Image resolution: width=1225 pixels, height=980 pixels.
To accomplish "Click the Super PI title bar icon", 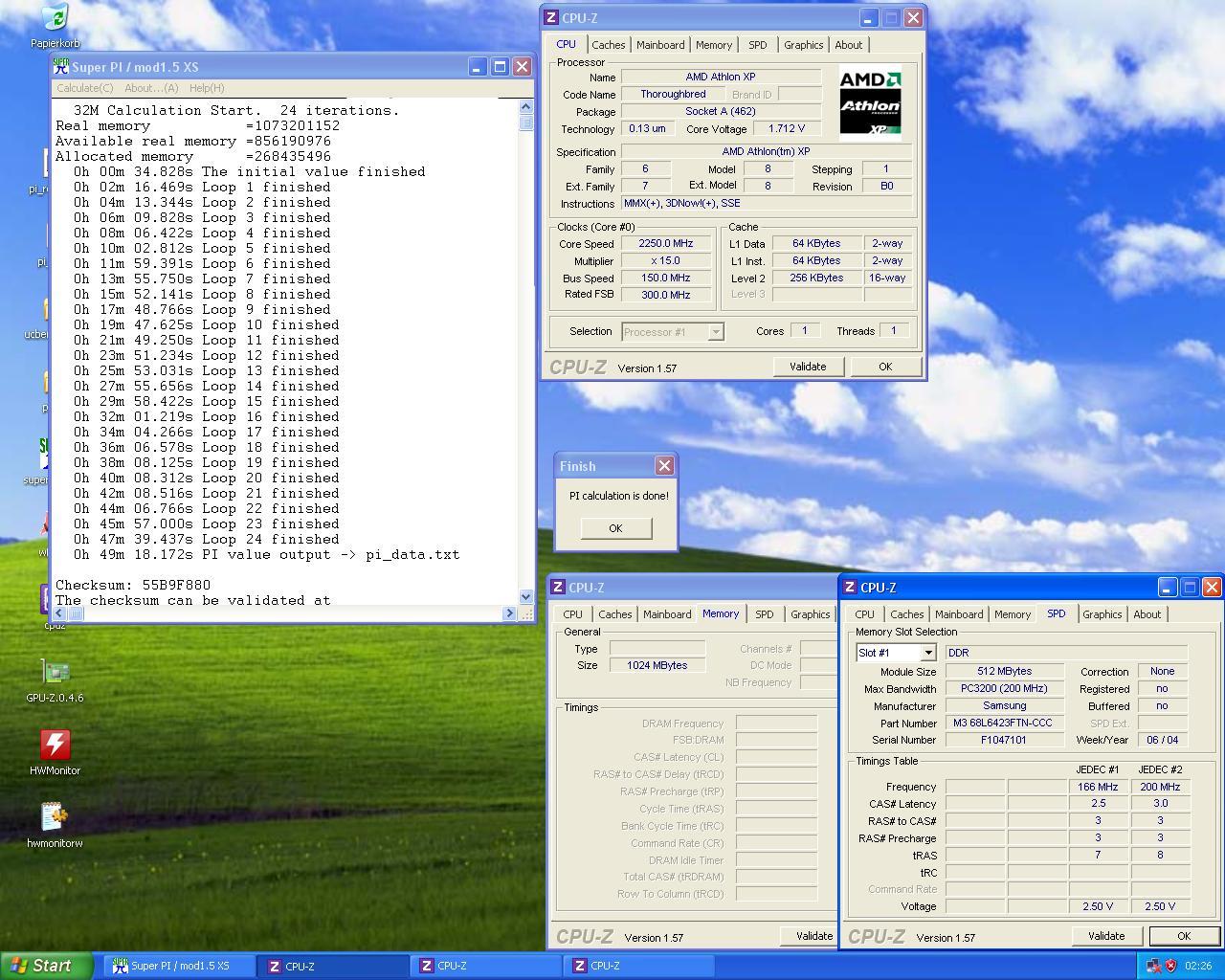I will [x=62, y=66].
